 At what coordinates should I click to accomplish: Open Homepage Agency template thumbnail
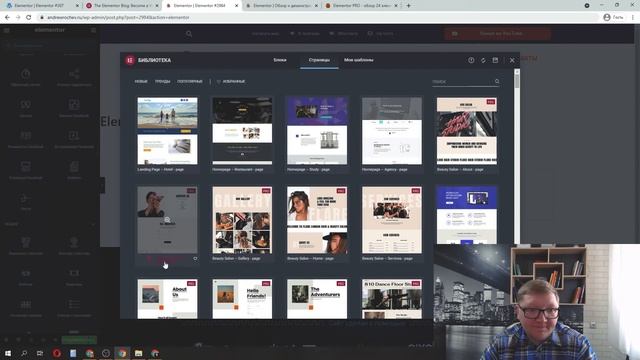tap(392, 131)
